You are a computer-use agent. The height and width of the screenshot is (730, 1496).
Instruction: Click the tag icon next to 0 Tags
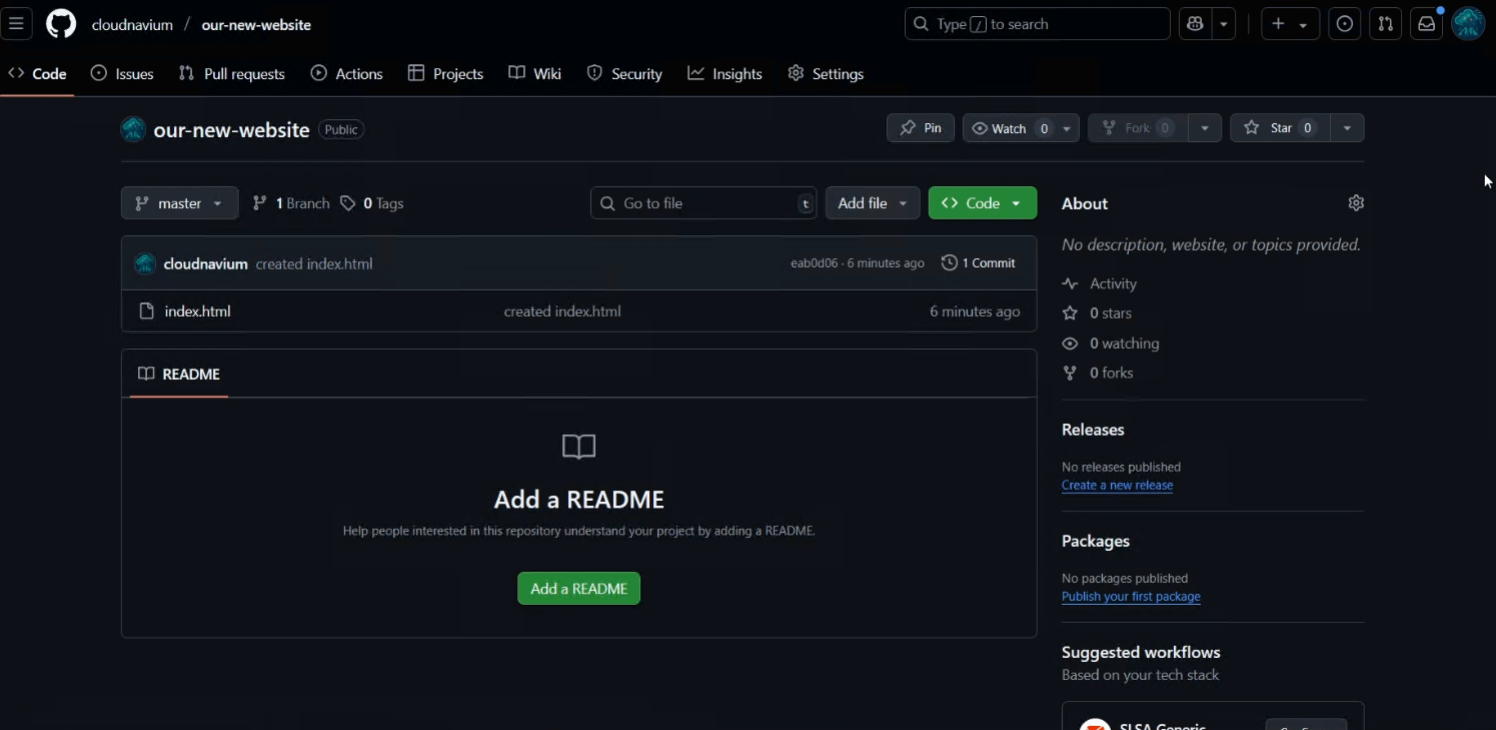pyautogui.click(x=347, y=203)
